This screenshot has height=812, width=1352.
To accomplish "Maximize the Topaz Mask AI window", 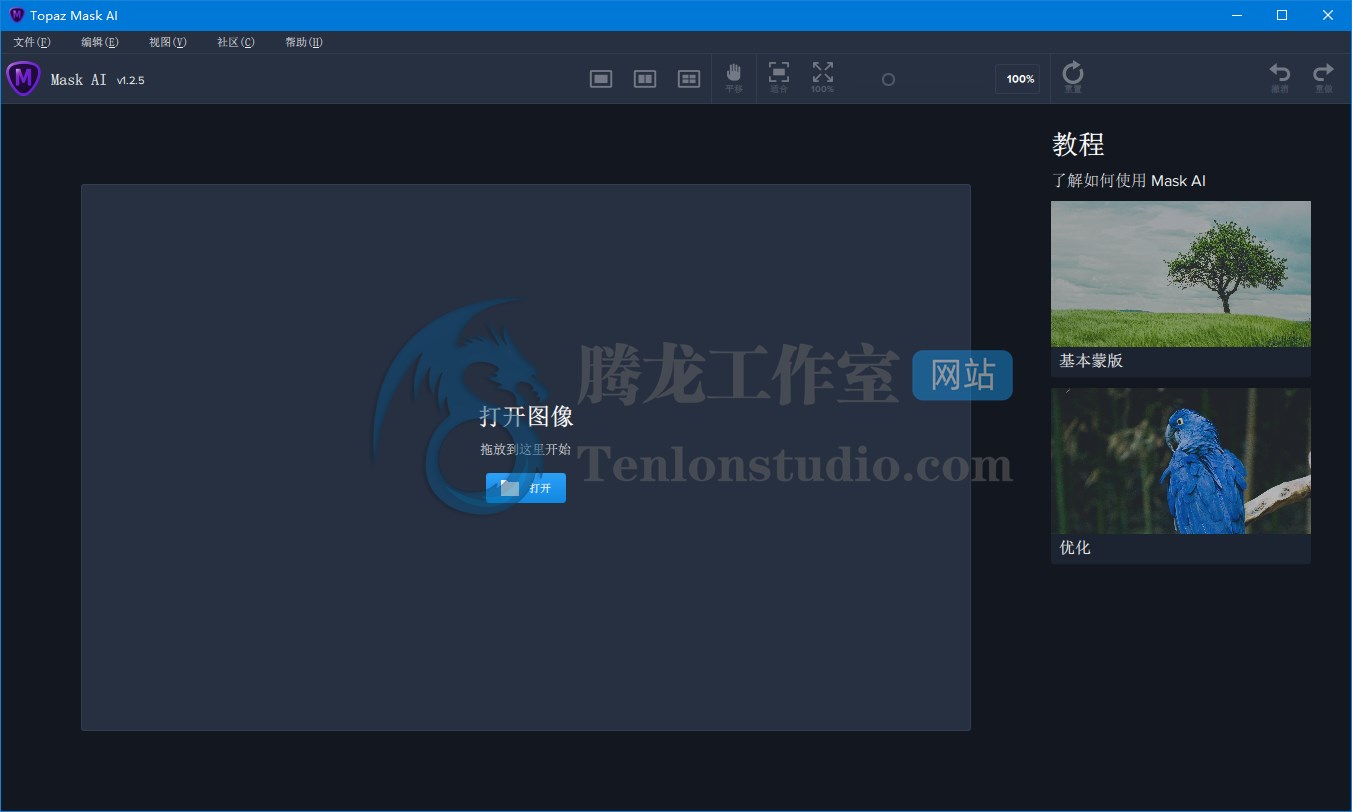I will coord(1282,15).
